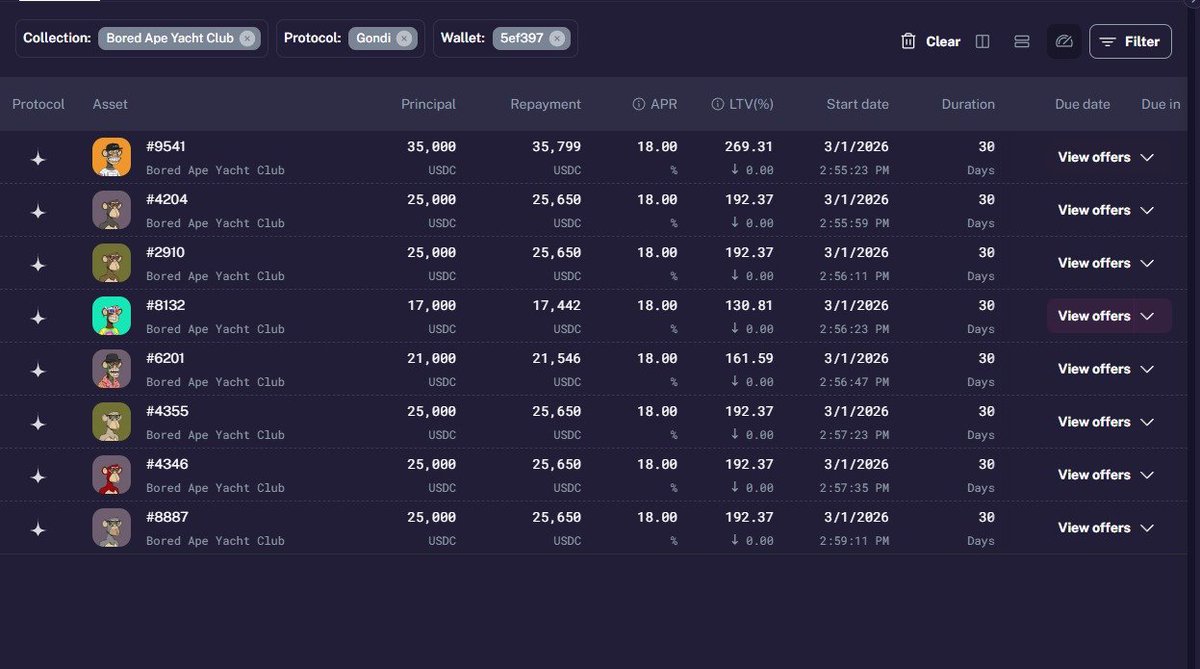Open the ape #8887 thumbnail

click(112, 528)
